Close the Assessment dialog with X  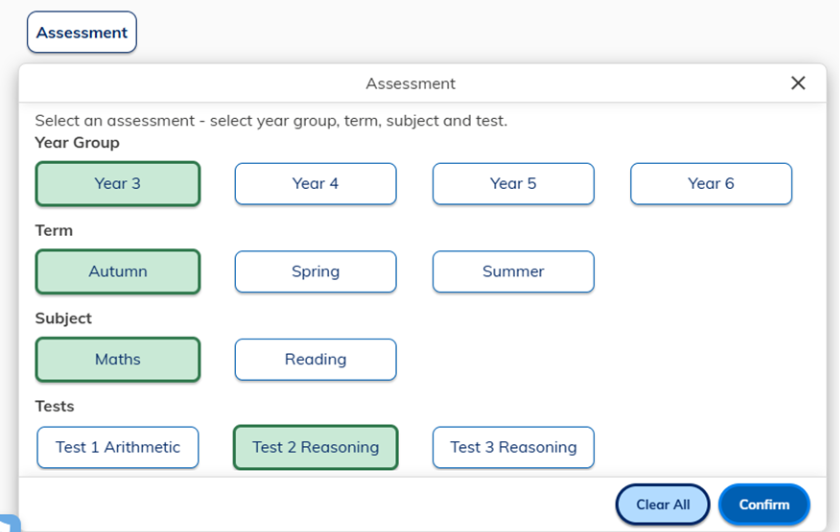pyautogui.click(x=798, y=83)
